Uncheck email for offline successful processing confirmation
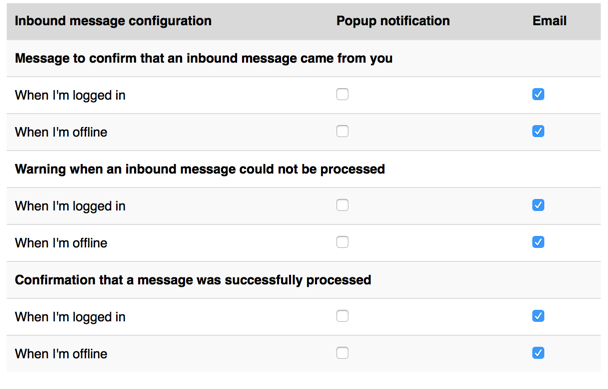This screenshot has height=389, width=608. tap(538, 353)
